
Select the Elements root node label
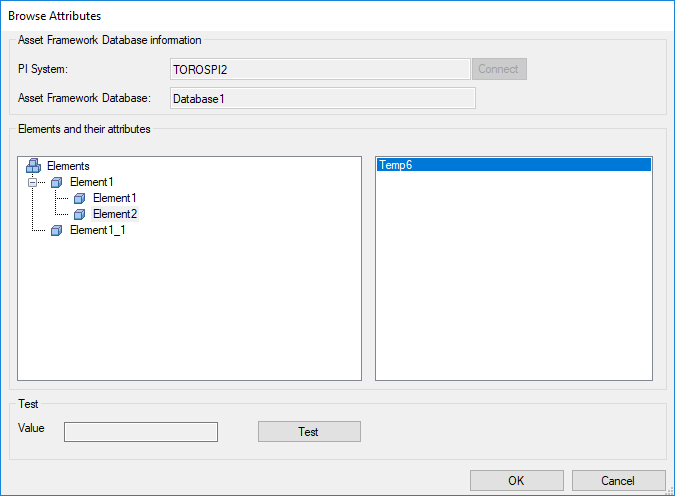[68, 166]
